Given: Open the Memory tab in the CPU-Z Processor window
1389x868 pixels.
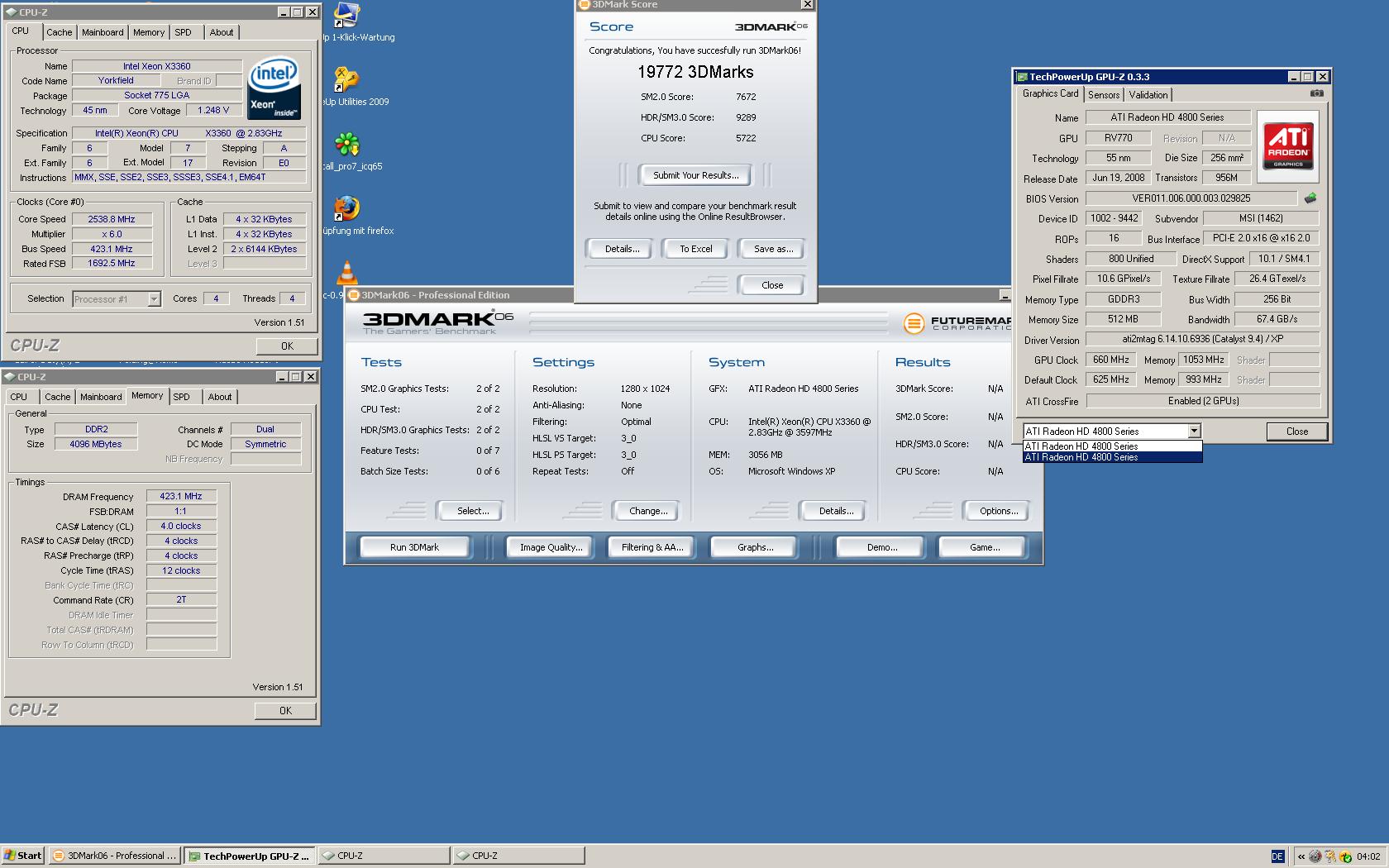Looking at the screenshot, I should pyautogui.click(x=149, y=32).
